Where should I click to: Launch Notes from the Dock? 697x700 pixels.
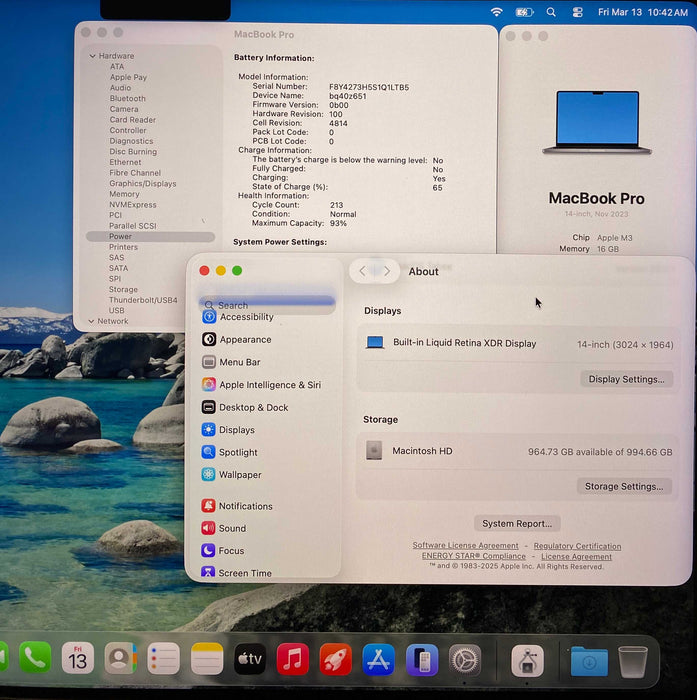(207, 658)
